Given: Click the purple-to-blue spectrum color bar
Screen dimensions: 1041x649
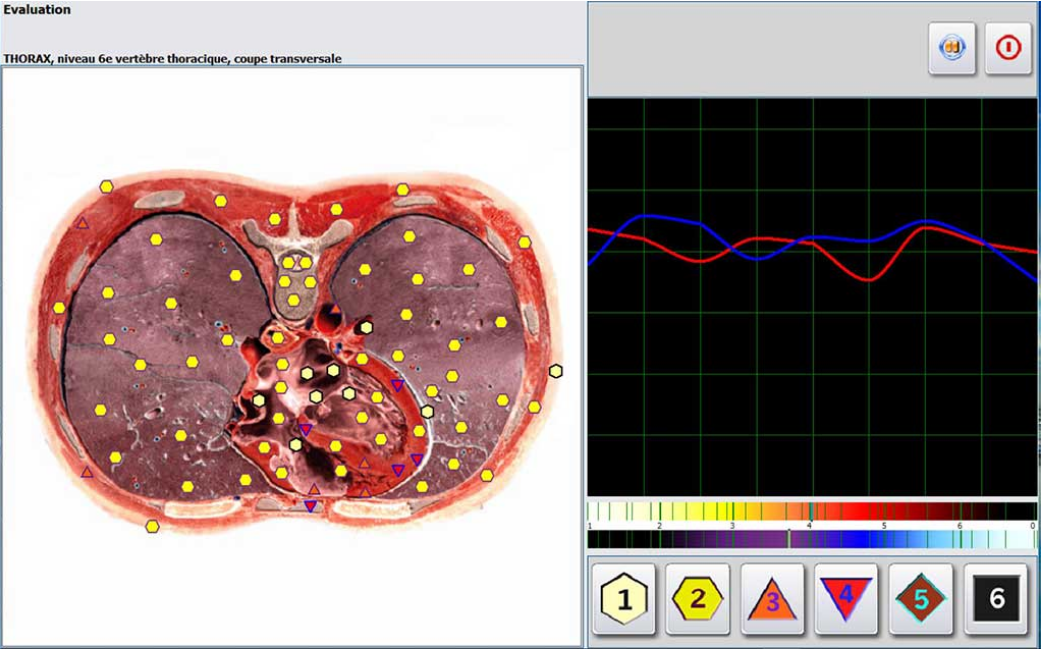Looking at the screenshot, I should (x=811, y=539).
